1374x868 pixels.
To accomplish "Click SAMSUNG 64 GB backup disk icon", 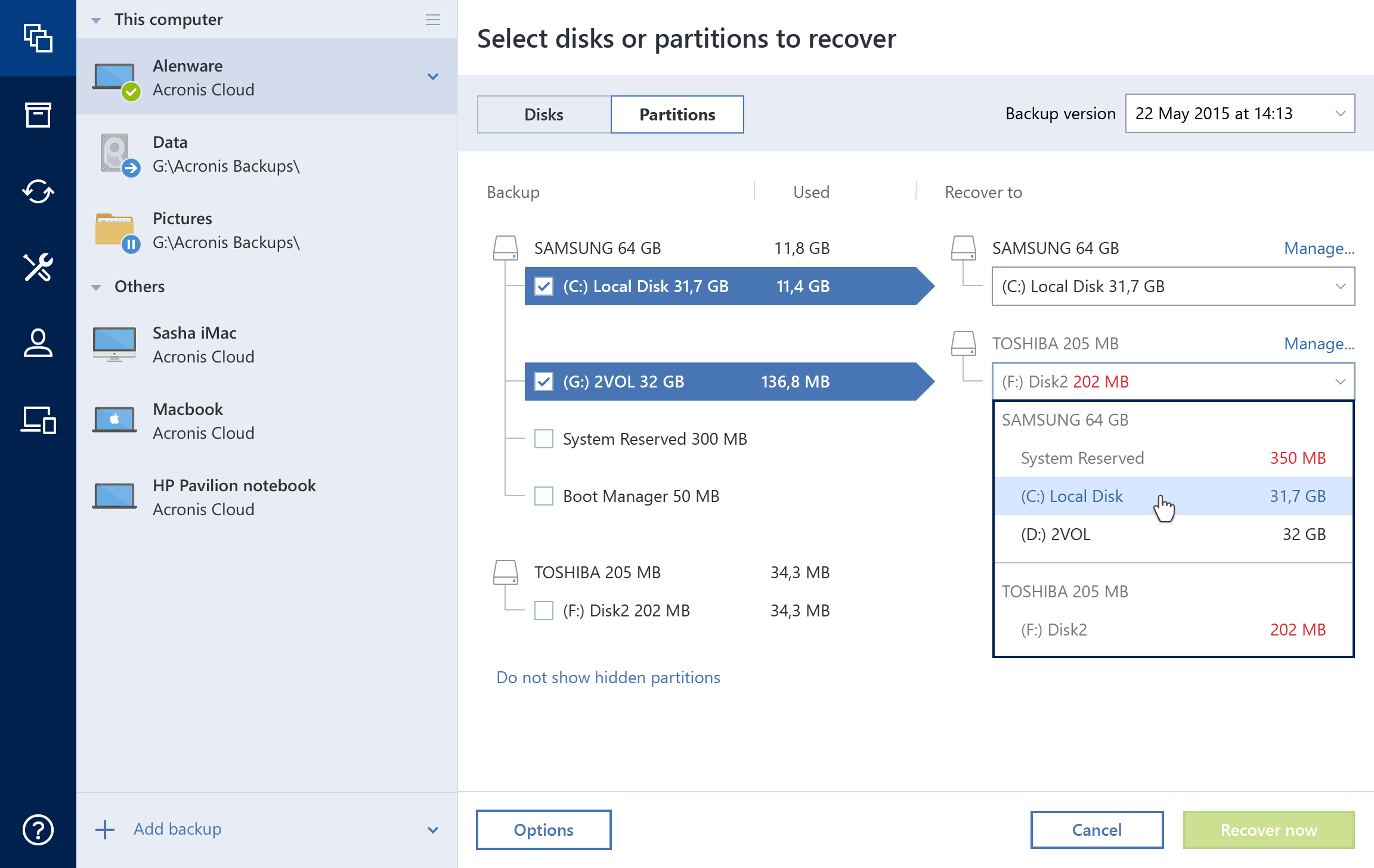I will [x=506, y=248].
